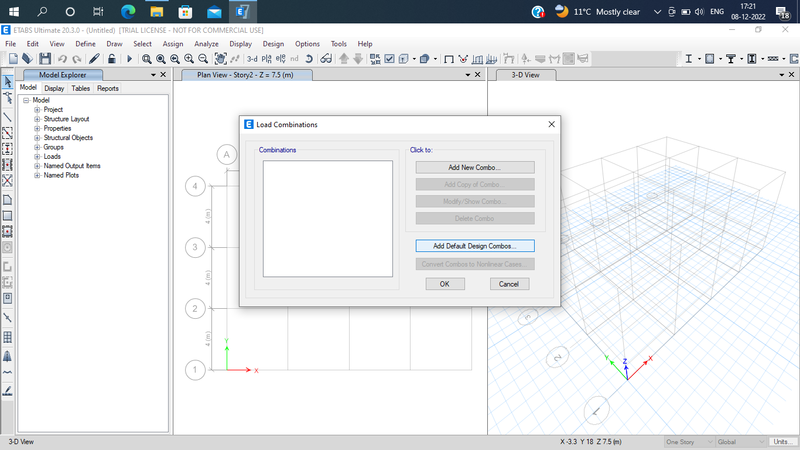
Task: Open the system tray overflow chevron
Action: click(657, 12)
